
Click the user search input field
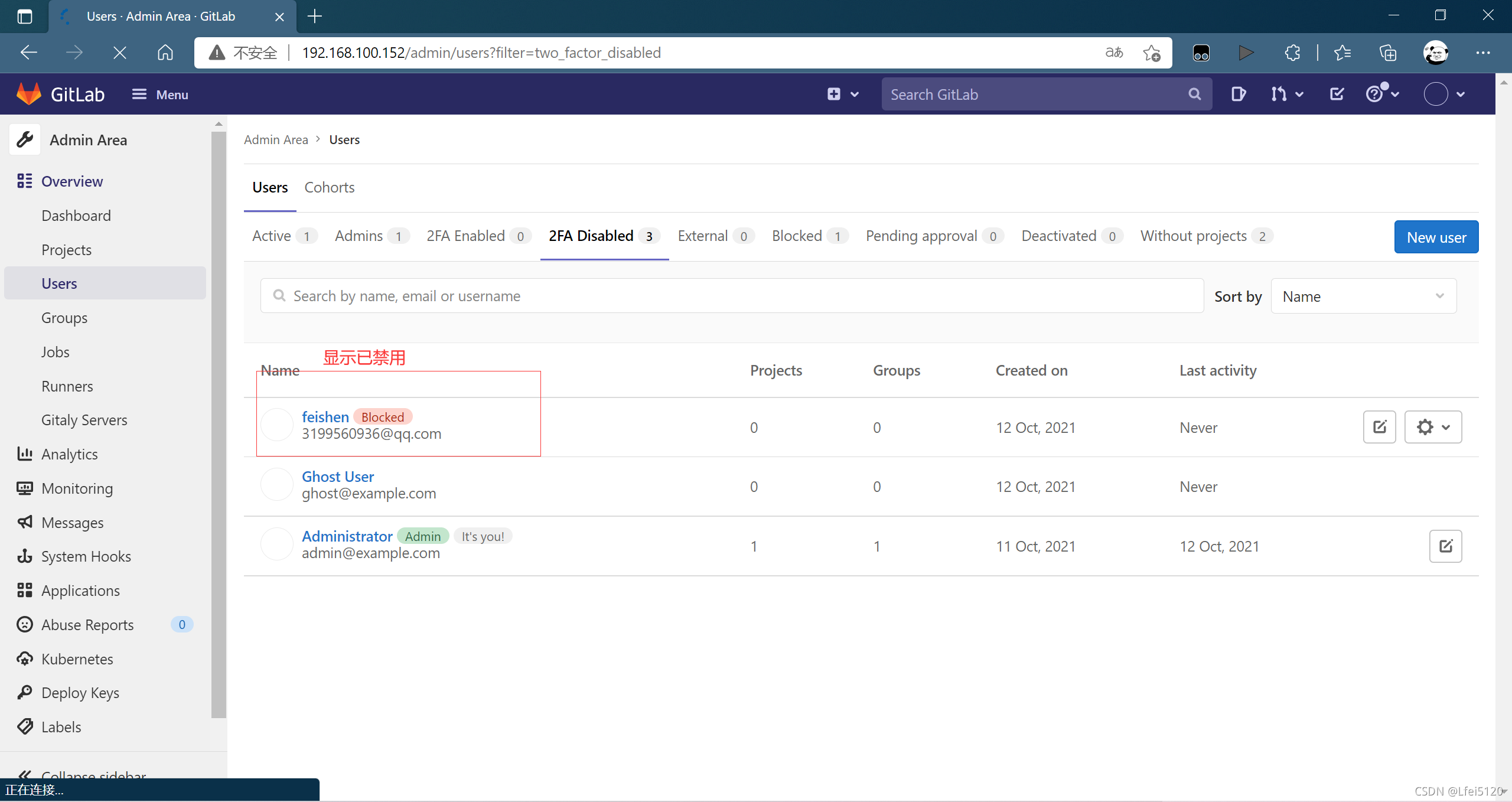[731, 296]
